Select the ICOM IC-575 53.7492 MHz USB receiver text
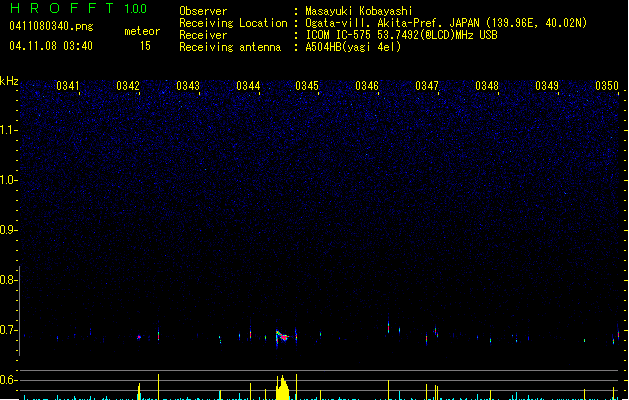The image size is (629, 400). tap(402, 35)
